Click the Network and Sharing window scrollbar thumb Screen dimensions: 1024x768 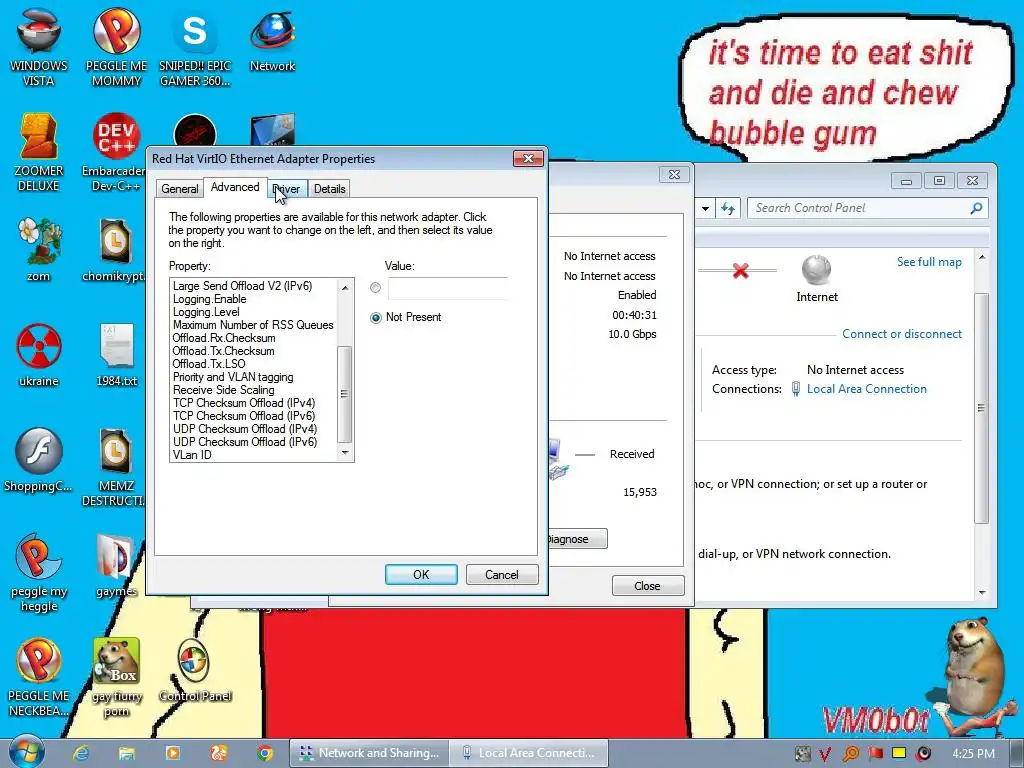[981, 408]
